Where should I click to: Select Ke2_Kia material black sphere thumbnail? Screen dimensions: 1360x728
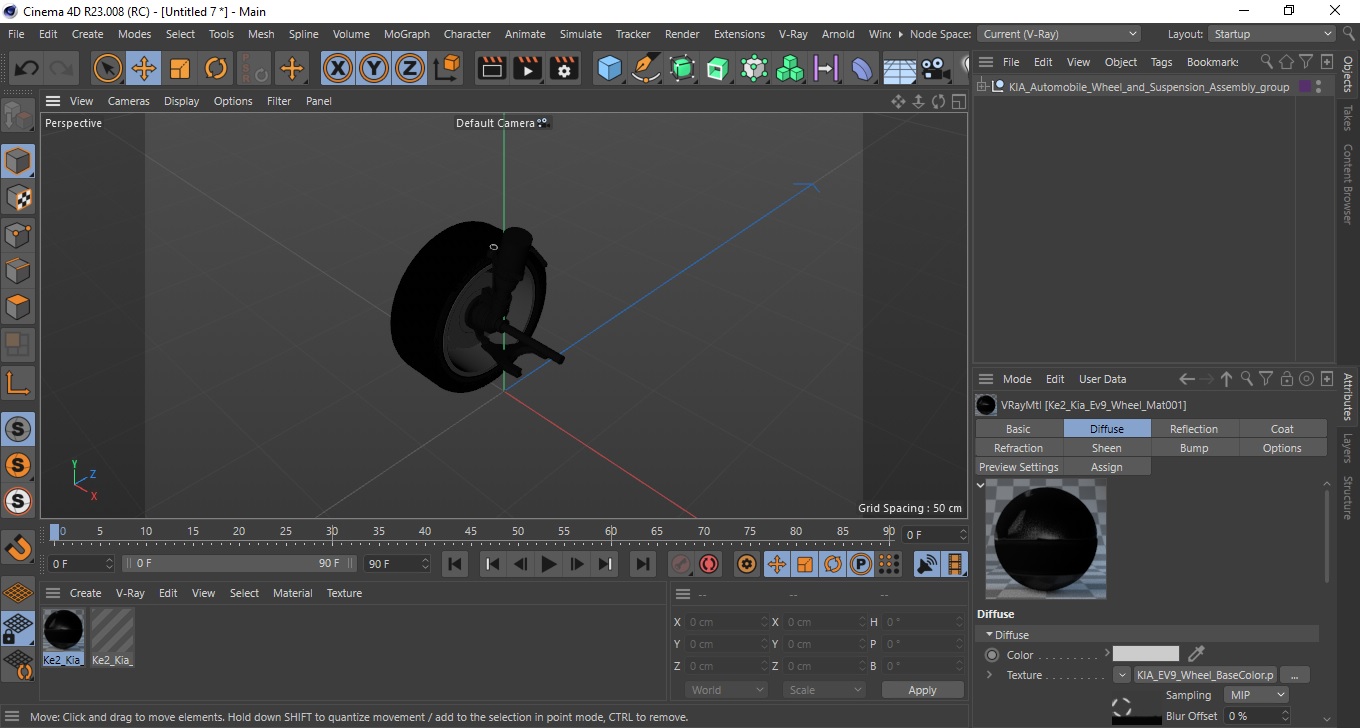[x=63, y=630]
